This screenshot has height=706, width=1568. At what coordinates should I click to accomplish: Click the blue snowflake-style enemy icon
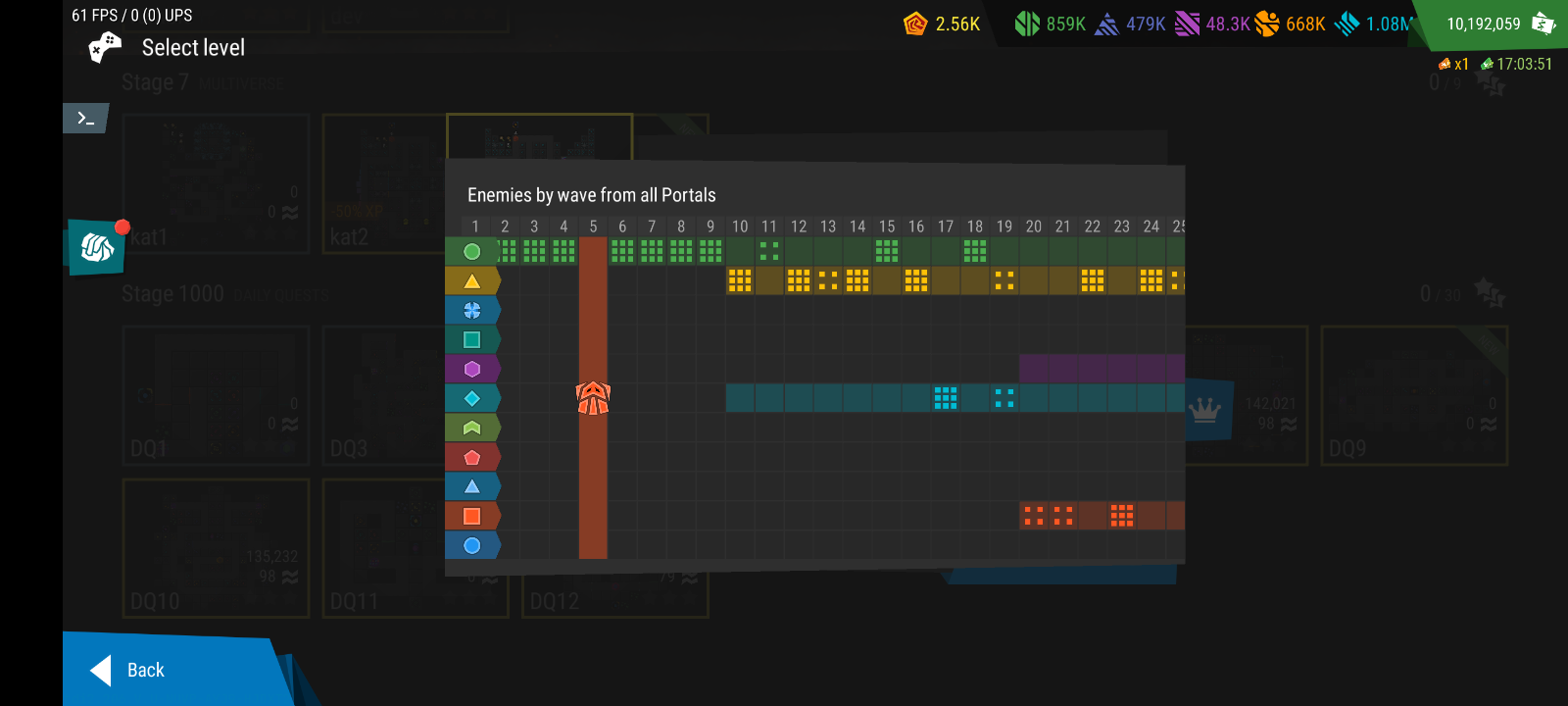point(472,311)
